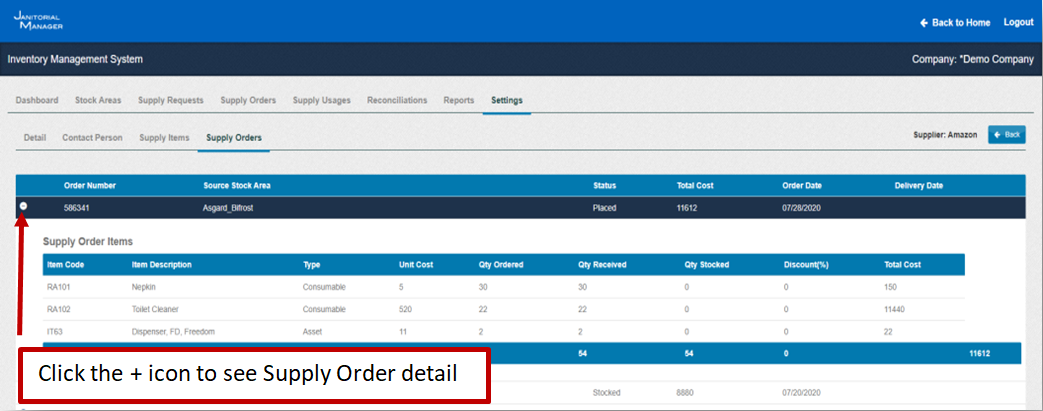Viewport: 1043px width, 411px height.
Task: Log out using the Logout link
Action: pyautogui.click(x=1018, y=22)
